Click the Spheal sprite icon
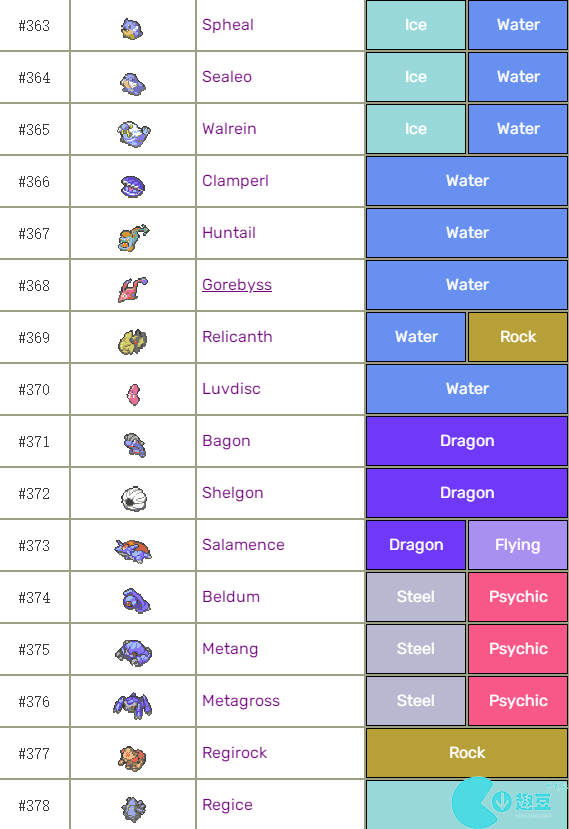569x829 pixels. tap(132, 29)
